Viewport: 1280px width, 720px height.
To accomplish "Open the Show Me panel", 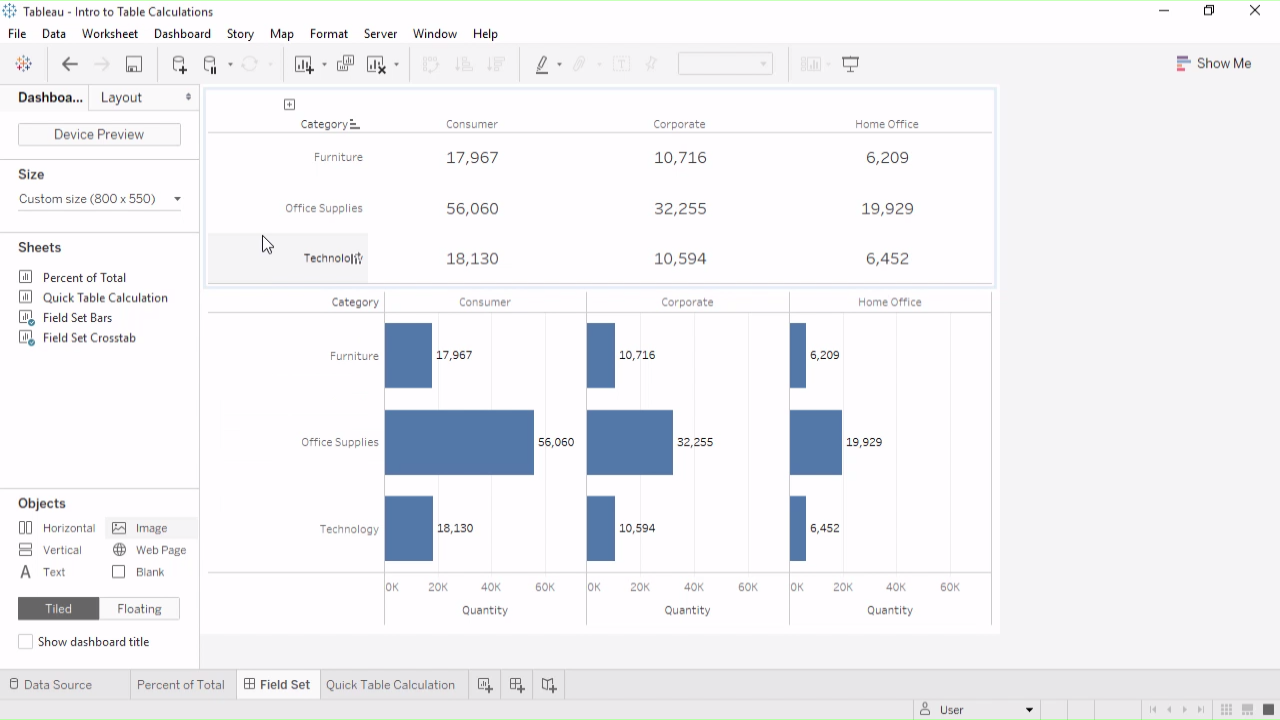I will [1213, 63].
